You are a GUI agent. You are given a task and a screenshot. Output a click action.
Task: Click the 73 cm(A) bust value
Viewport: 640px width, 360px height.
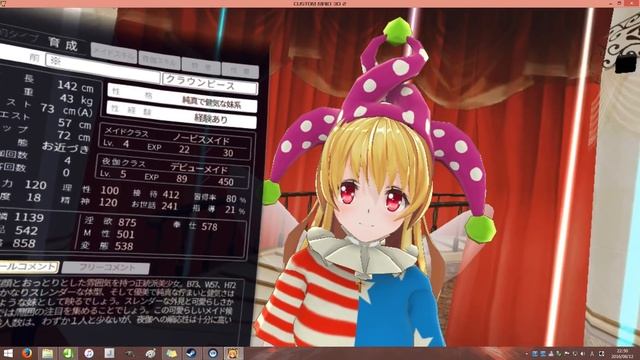[x=67, y=110]
